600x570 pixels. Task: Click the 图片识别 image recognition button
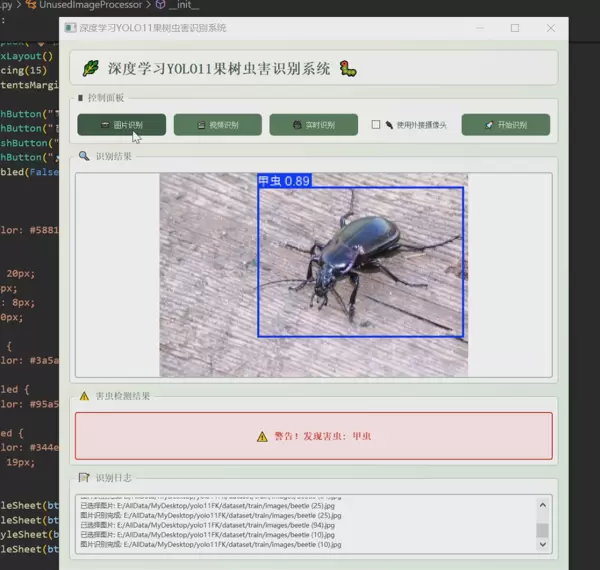tap(122, 125)
